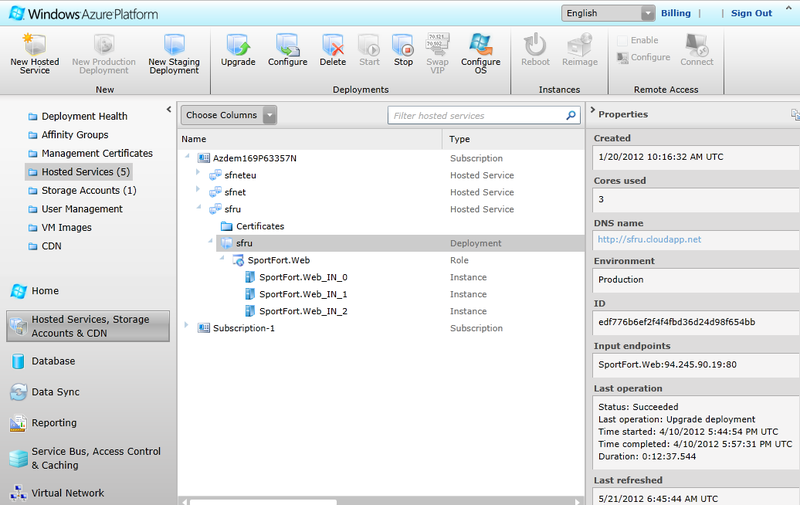This screenshot has height=505, width=800.
Task: Tick the Remote Access Enable checkbox
Action: point(622,40)
